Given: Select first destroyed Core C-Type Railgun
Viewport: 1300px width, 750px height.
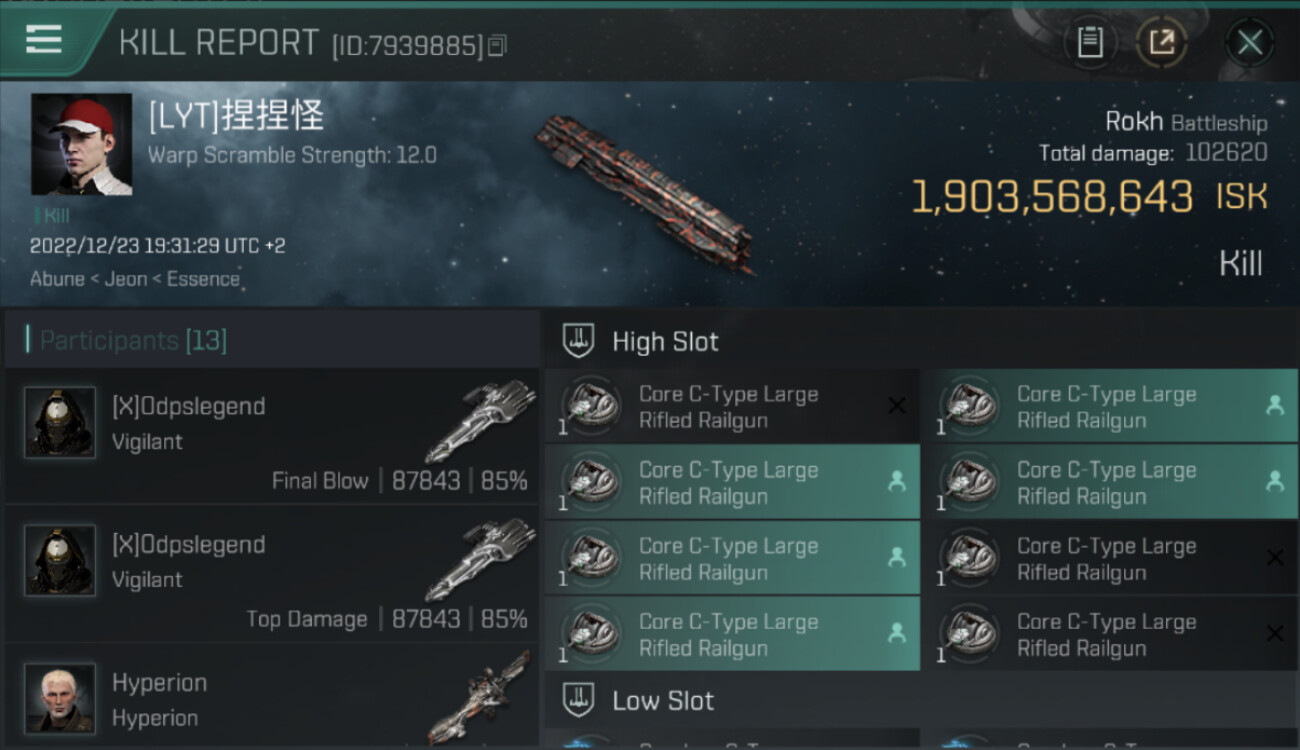Looking at the screenshot, I should 732,407.
